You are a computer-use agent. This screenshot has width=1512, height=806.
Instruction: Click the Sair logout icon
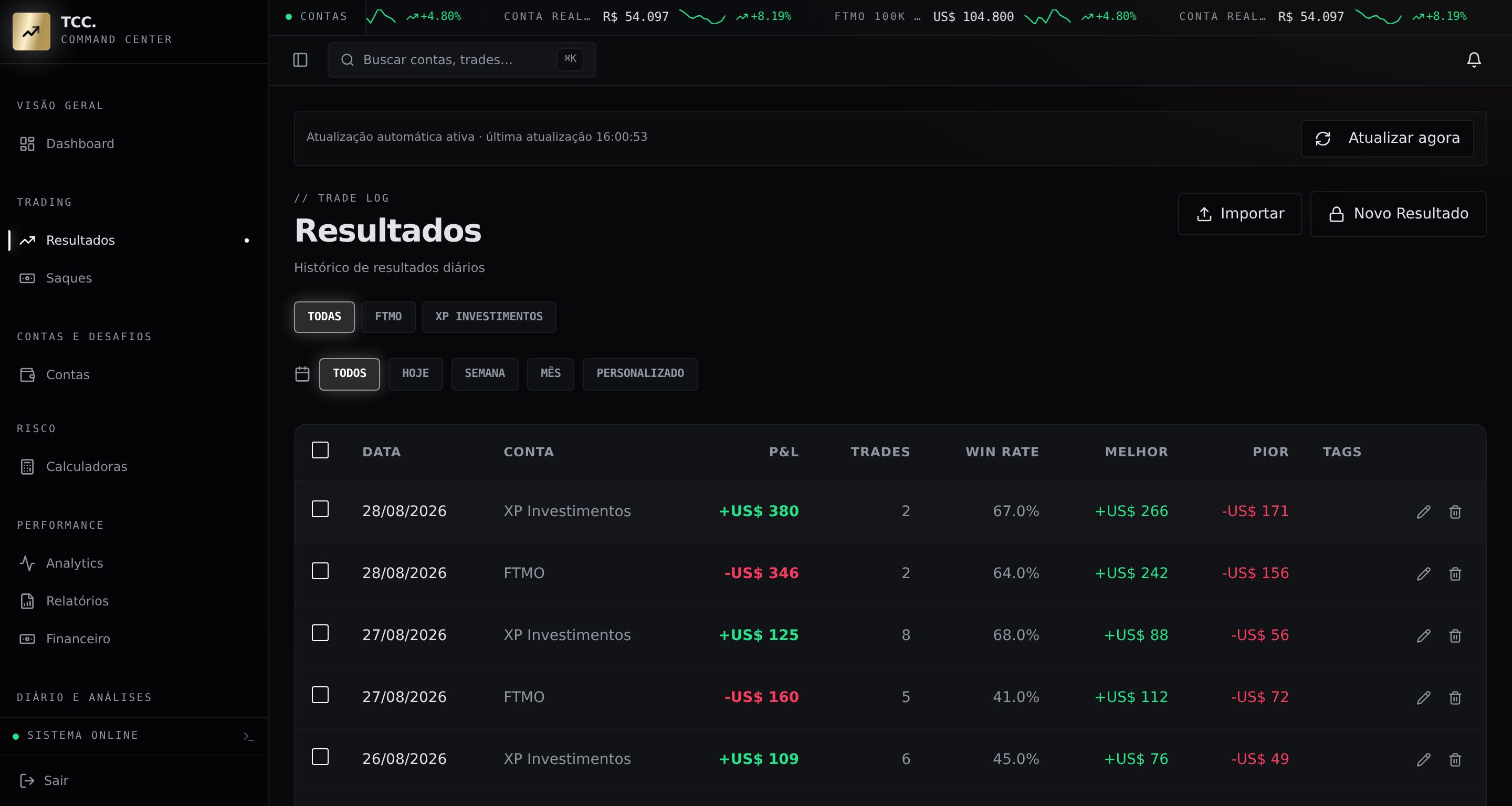(x=27, y=780)
